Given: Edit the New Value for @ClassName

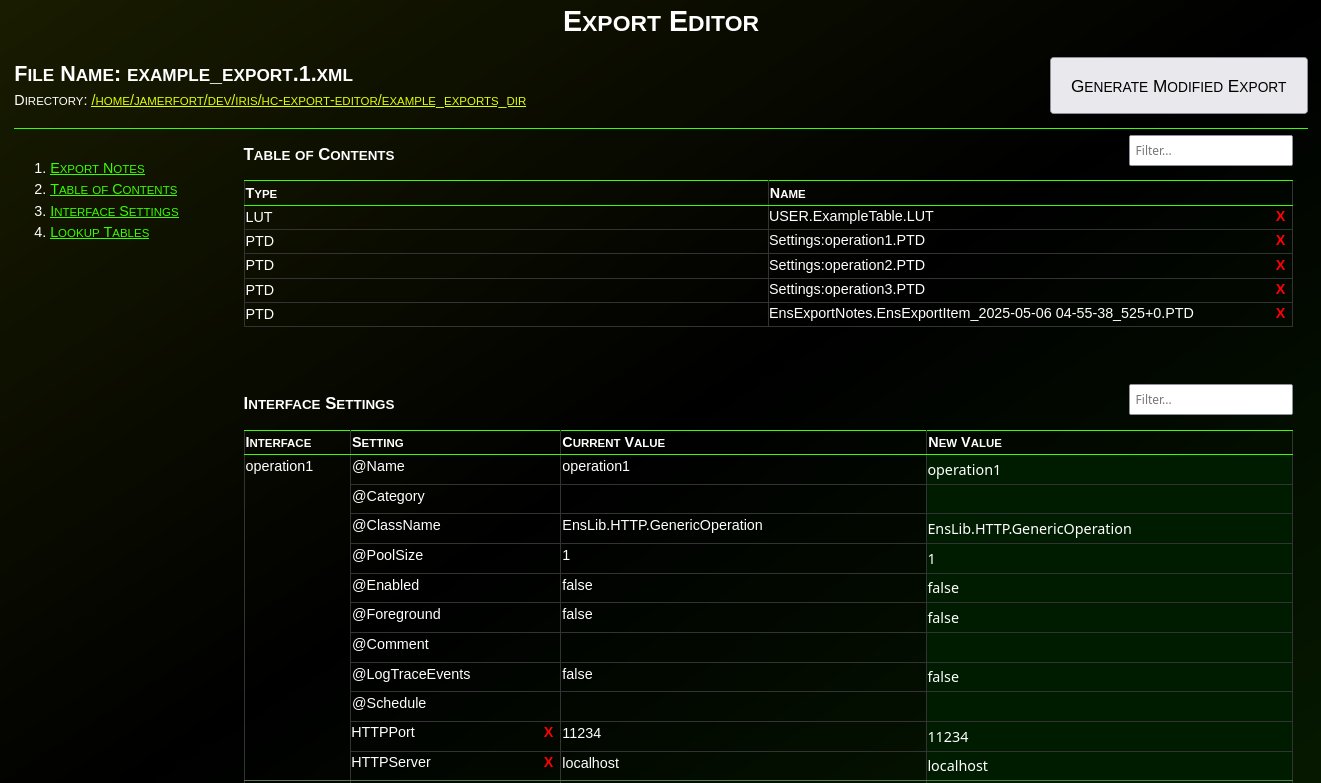Looking at the screenshot, I should pyautogui.click(x=1109, y=529).
